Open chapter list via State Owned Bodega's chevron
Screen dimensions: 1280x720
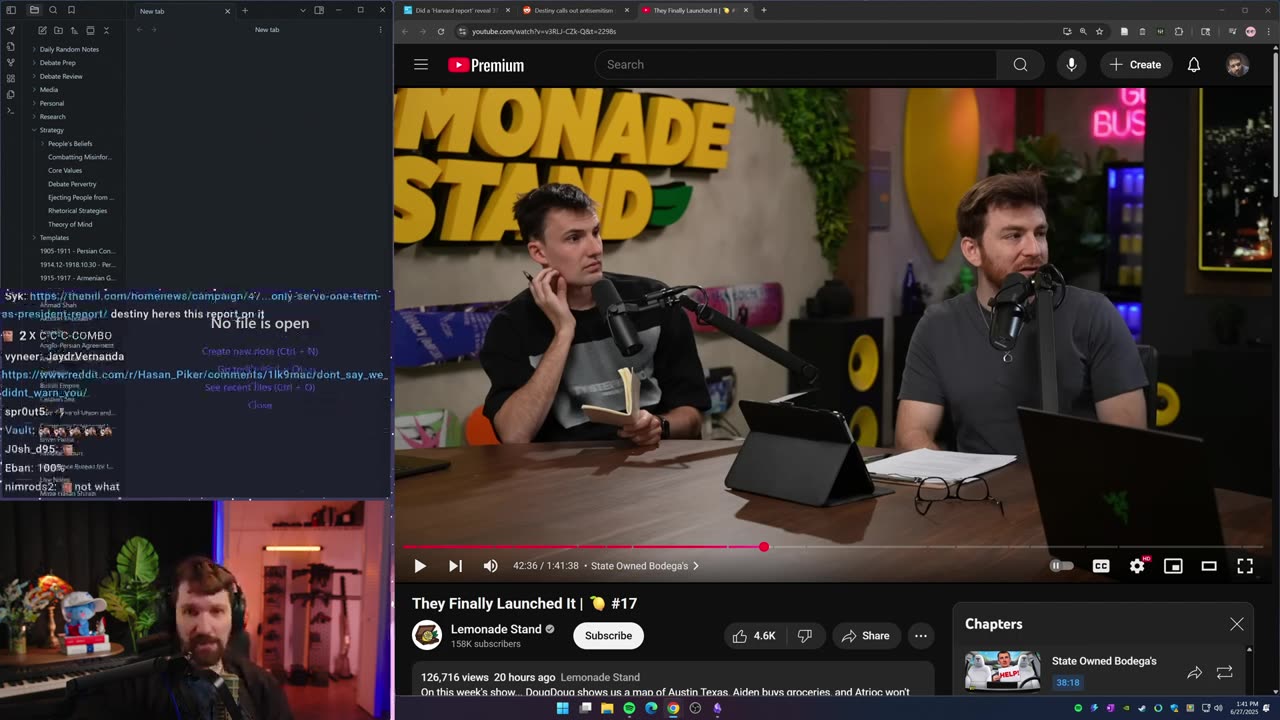(x=696, y=566)
